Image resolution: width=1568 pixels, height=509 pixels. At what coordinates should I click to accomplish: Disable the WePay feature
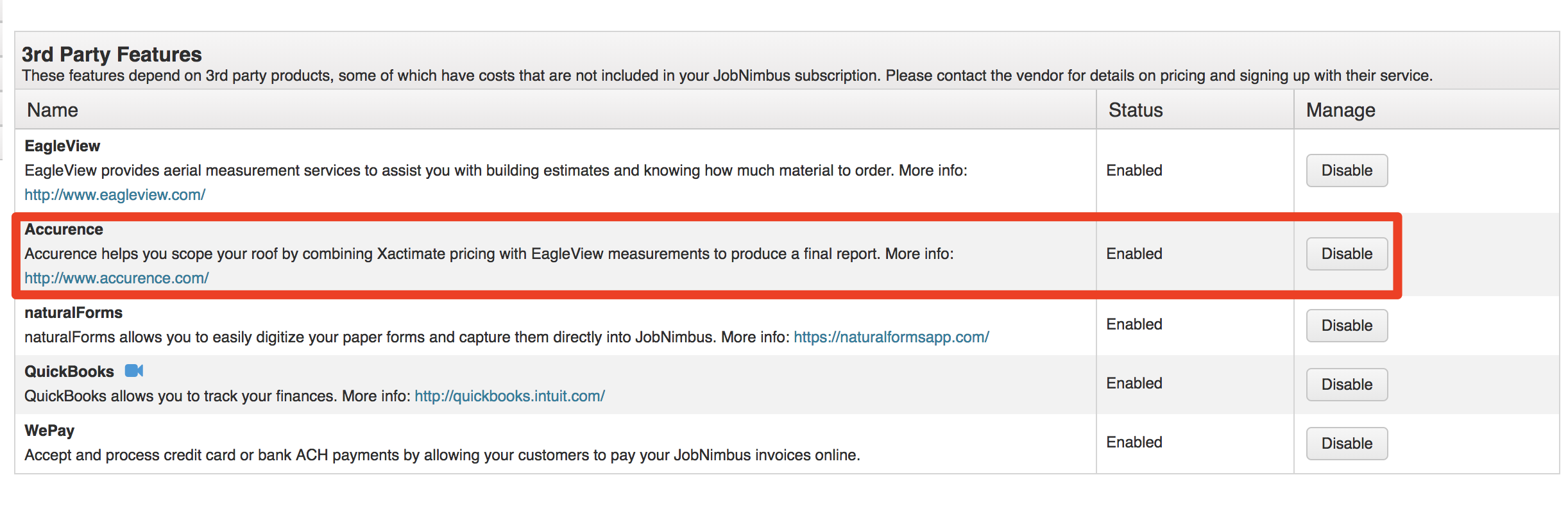point(1347,444)
